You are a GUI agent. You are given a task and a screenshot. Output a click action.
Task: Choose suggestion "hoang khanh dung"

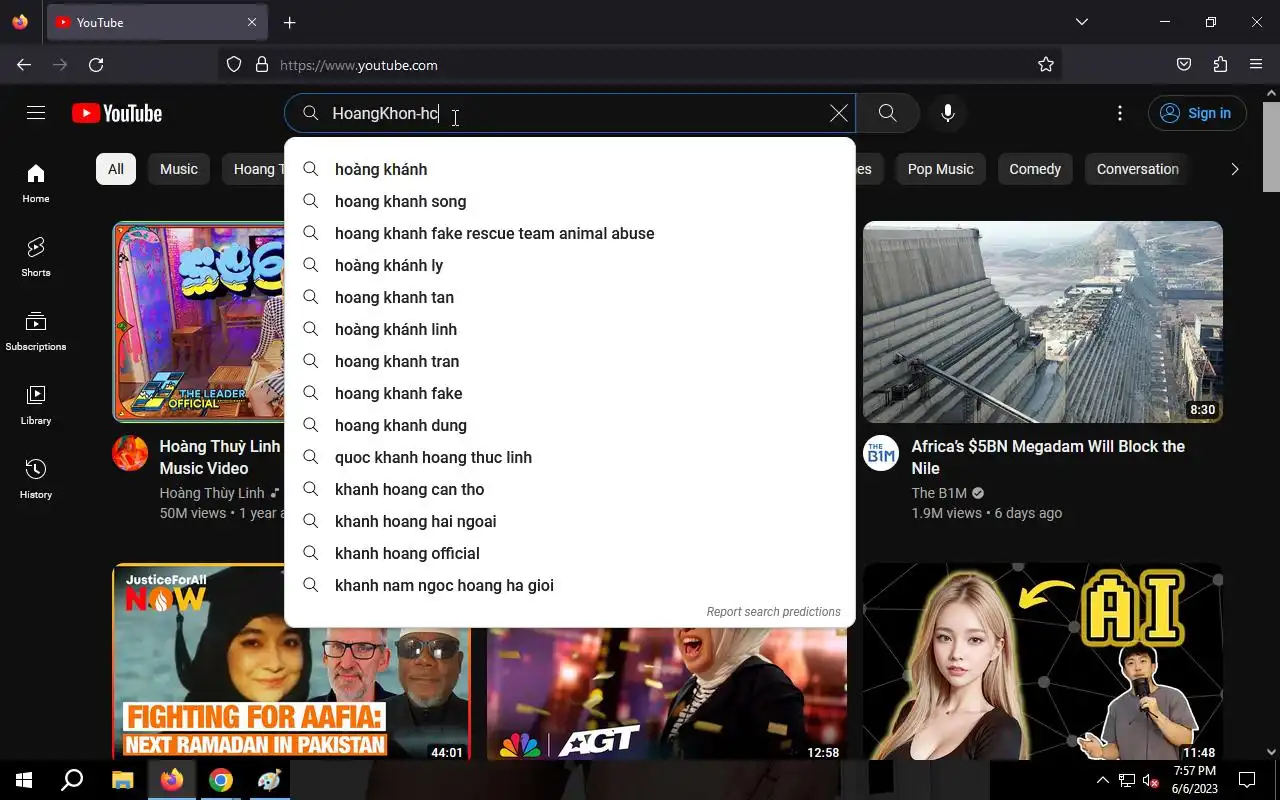tap(570, 425)
